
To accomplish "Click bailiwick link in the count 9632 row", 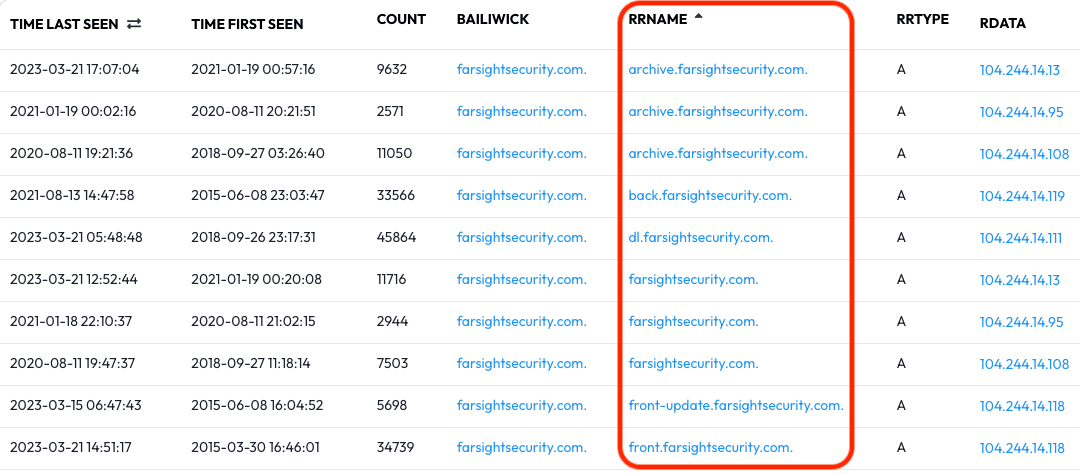I will point(521,70).
